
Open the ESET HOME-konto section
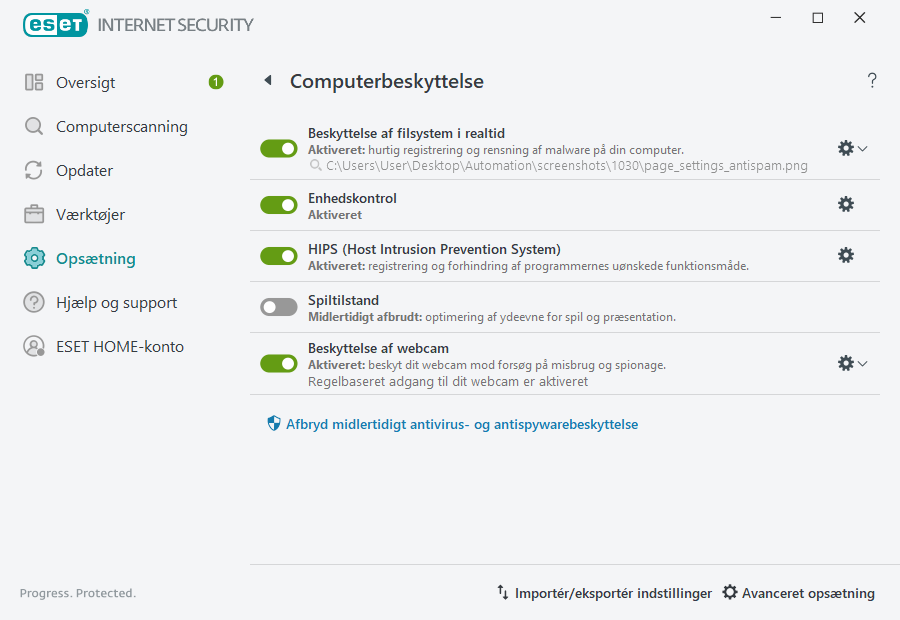point(121,346)
